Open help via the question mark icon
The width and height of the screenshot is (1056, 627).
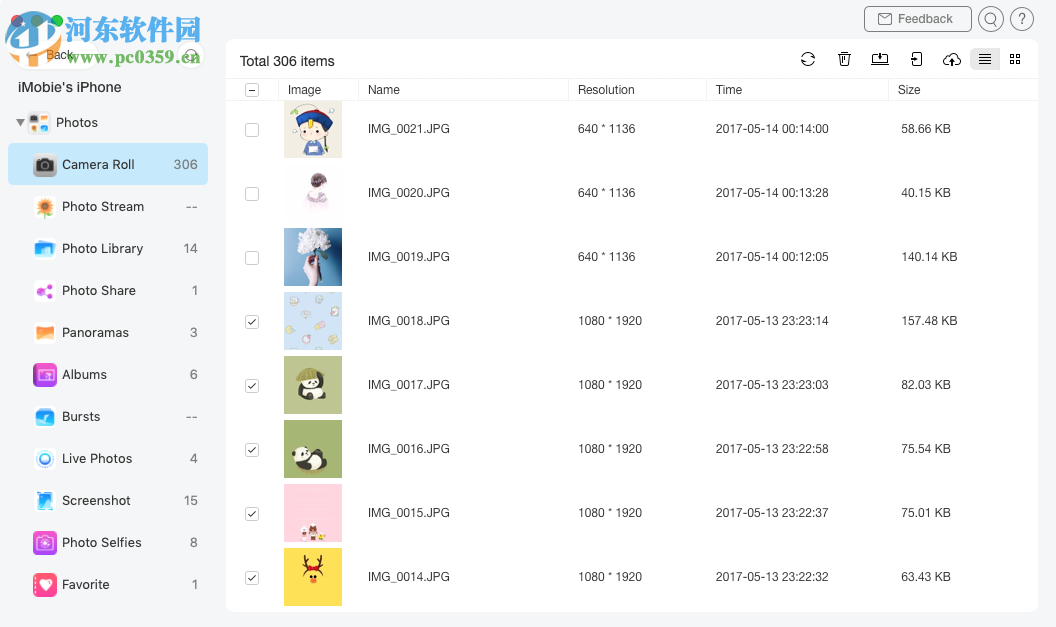click(x=1022, y=19)
